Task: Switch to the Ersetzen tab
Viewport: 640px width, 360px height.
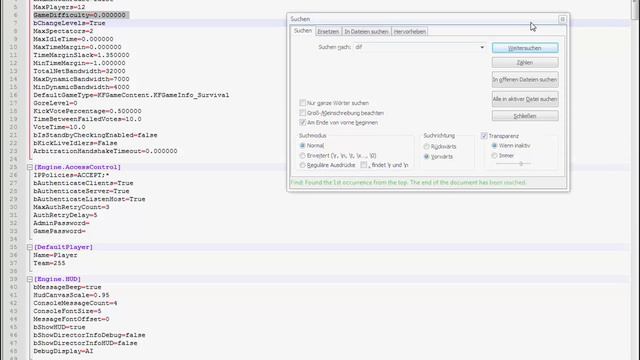Action: pos(328,31)
